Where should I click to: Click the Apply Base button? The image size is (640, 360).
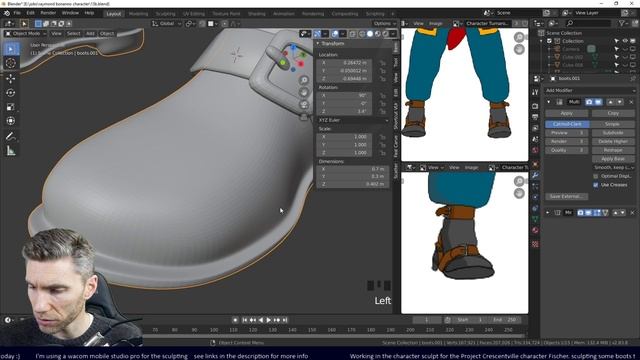click(613, 159)
